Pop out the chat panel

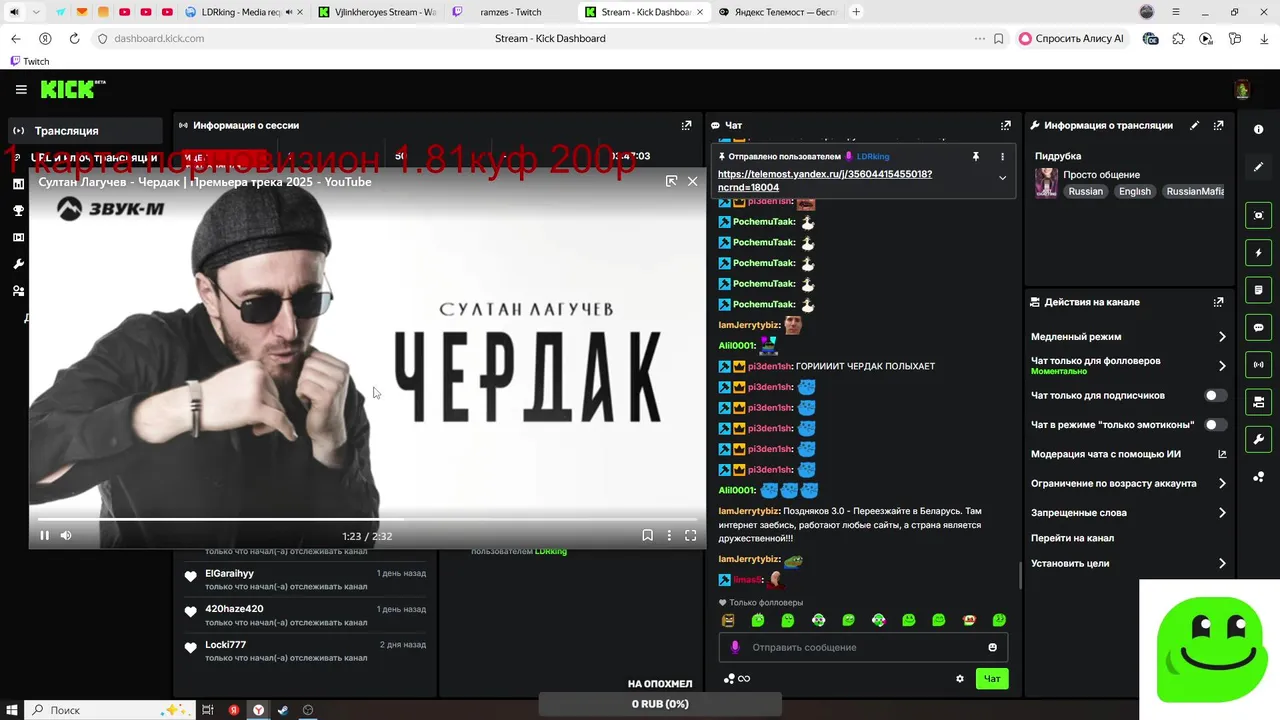coord(1005,125)
